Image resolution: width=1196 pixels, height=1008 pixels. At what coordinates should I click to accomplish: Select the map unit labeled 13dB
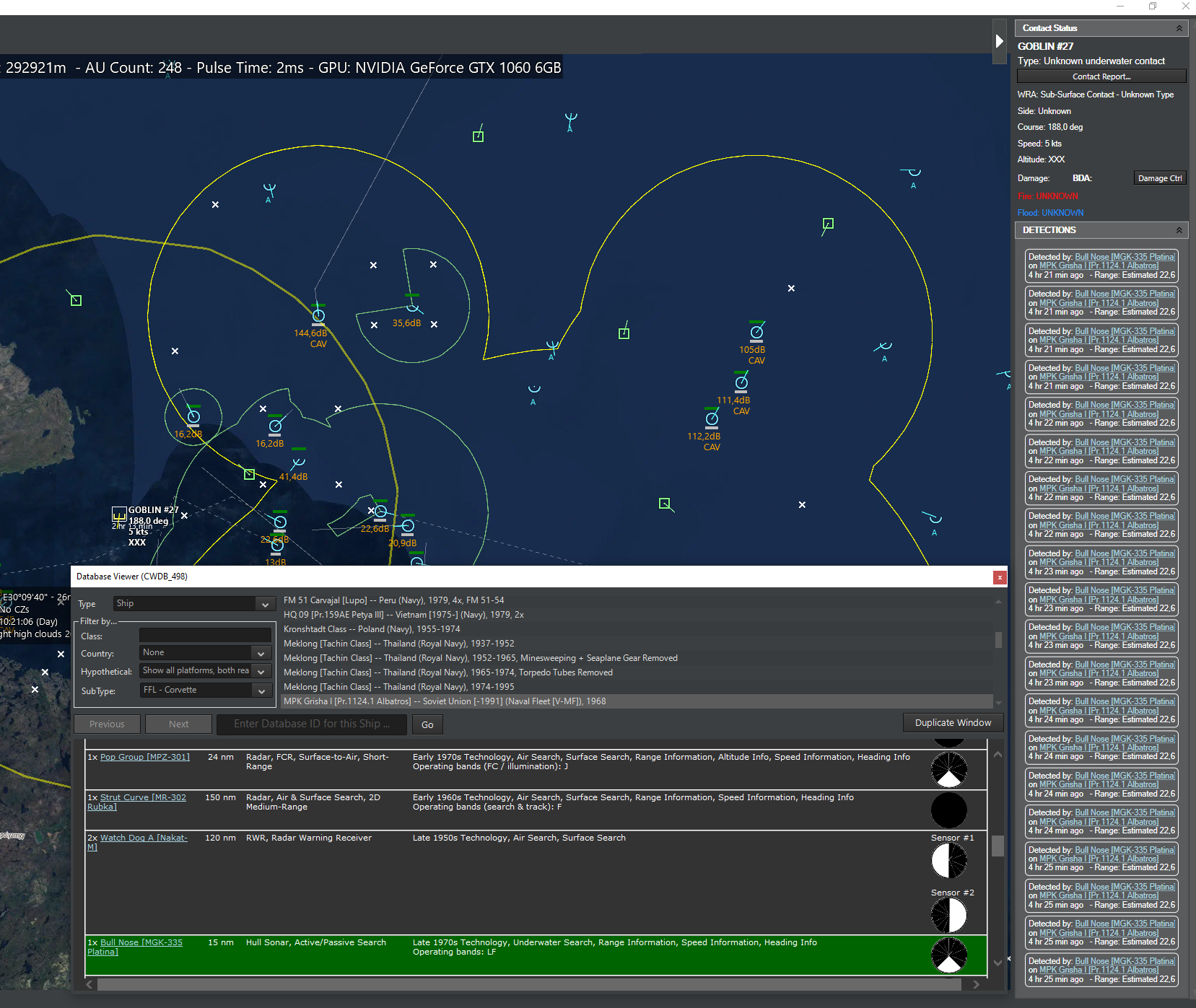coord(277,546)
